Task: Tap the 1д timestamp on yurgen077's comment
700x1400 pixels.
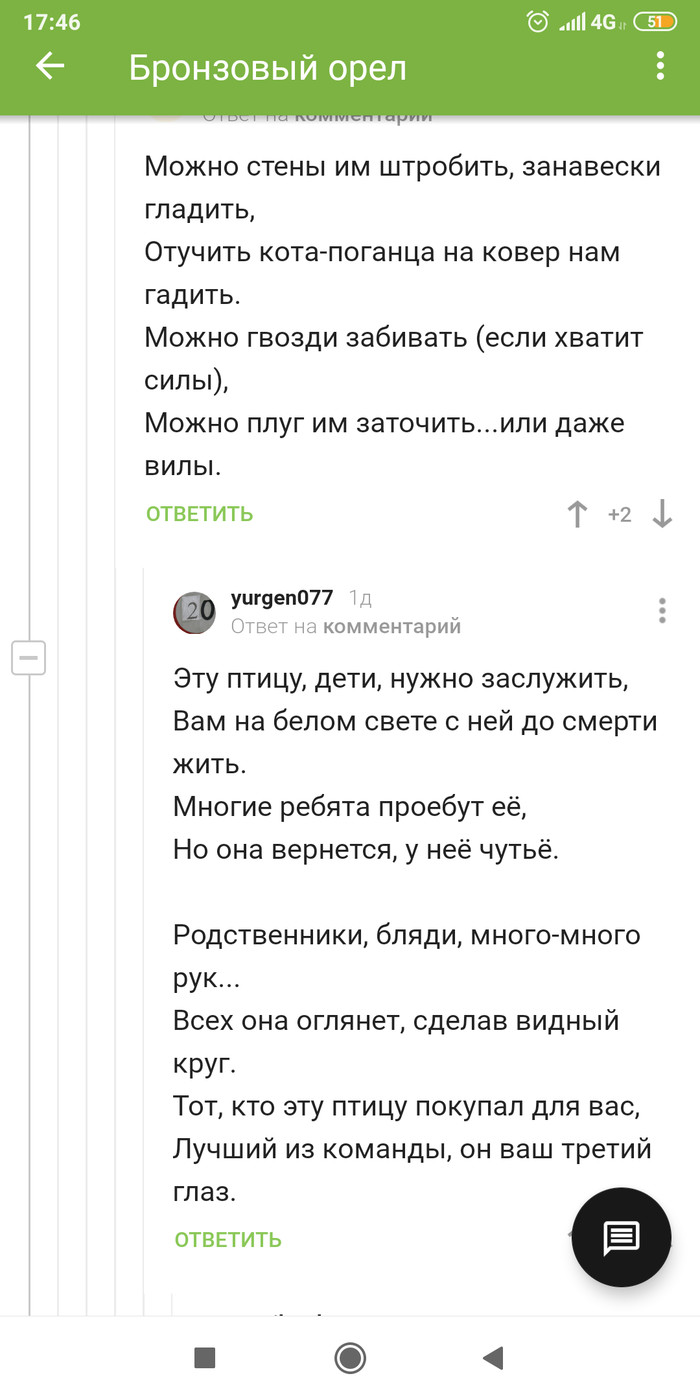Action: tap(360, 598)
